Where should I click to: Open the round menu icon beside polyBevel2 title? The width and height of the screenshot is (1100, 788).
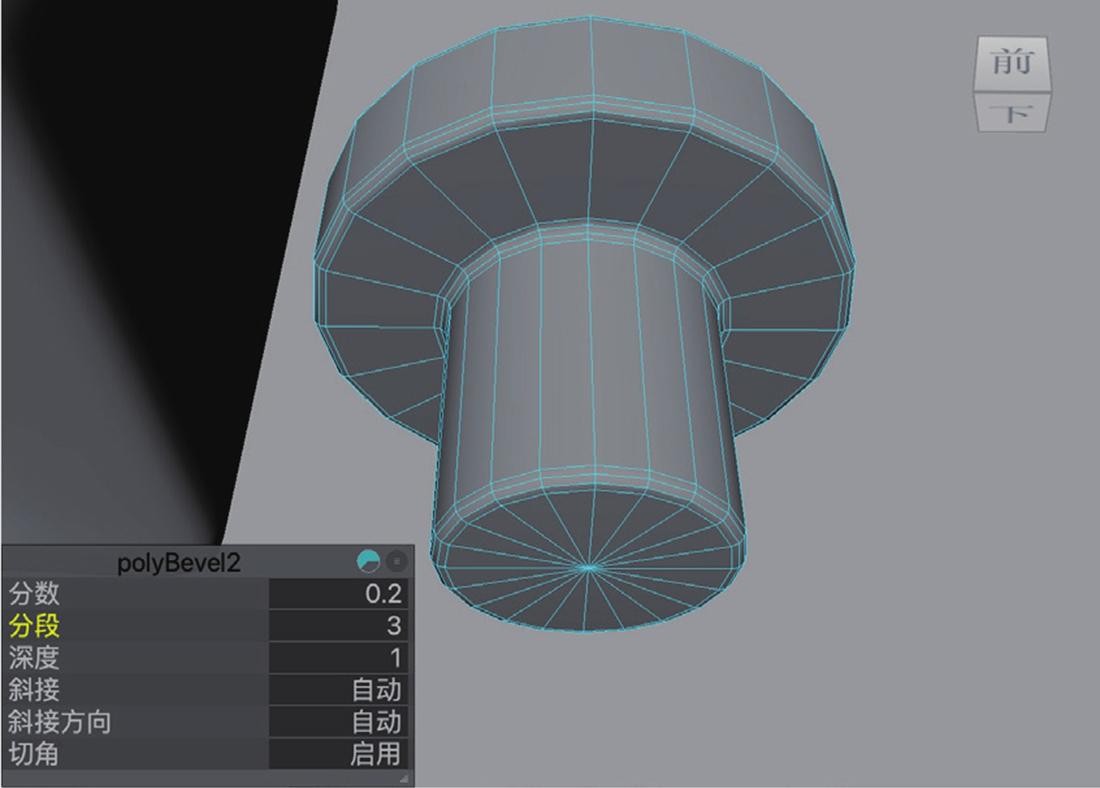point(396,562)
